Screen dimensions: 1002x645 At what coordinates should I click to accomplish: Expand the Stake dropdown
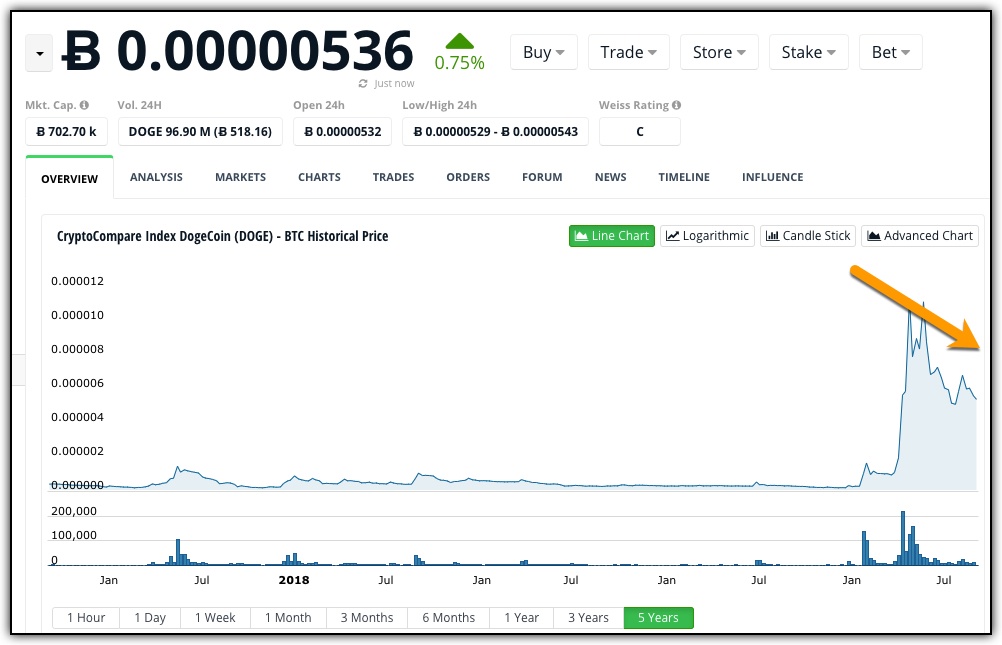tap(808, 52)
